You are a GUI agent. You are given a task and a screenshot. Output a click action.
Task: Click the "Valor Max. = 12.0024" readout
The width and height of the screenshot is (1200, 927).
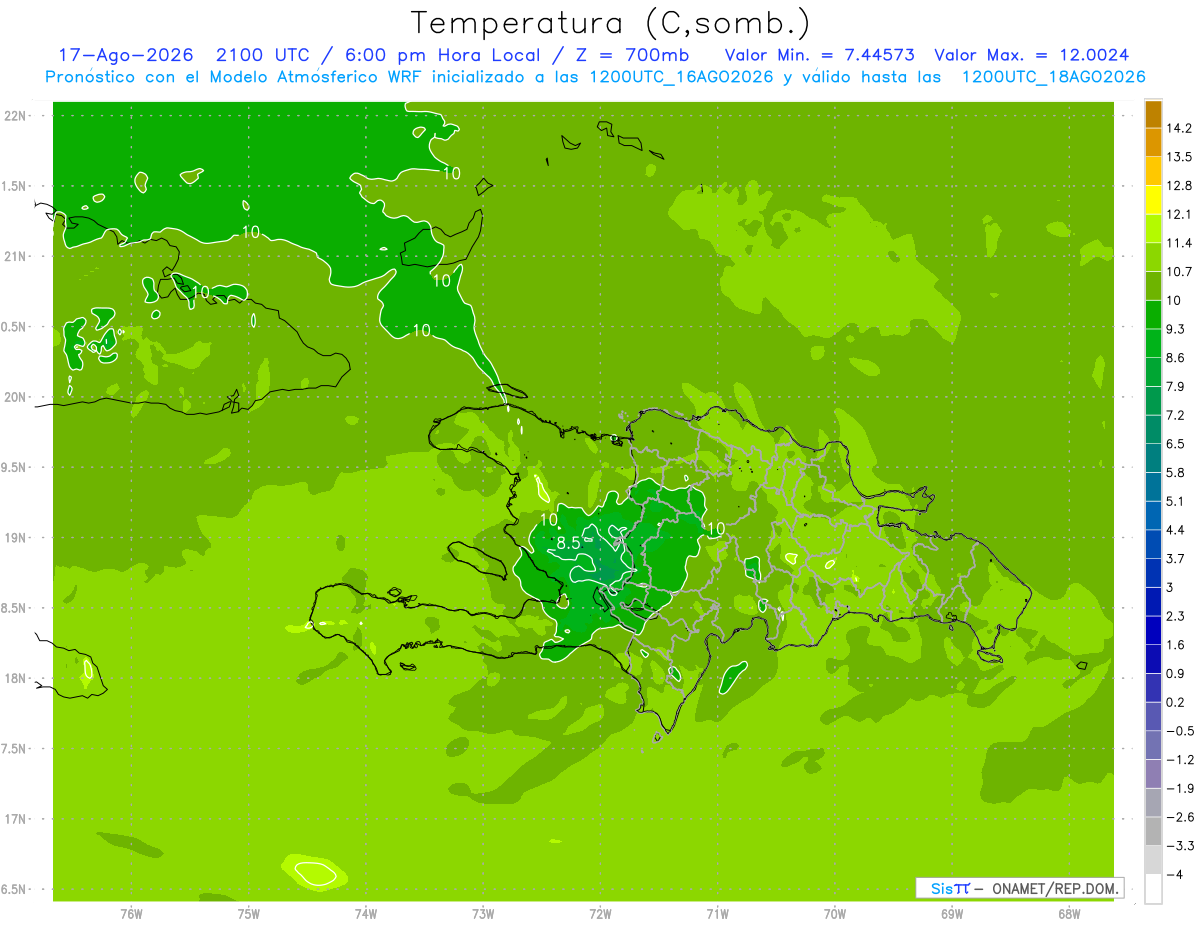coord(1031,55)
